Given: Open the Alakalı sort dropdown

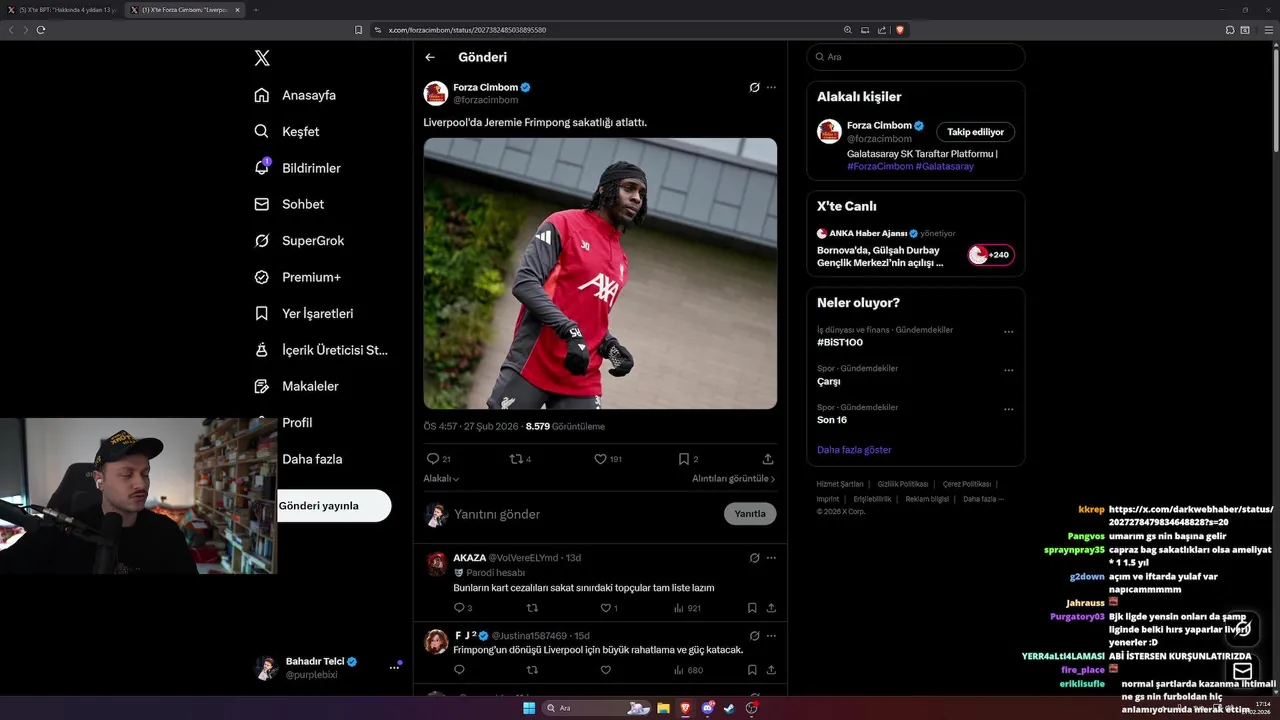Looking at the screenshot, I should tap(441, 479).
